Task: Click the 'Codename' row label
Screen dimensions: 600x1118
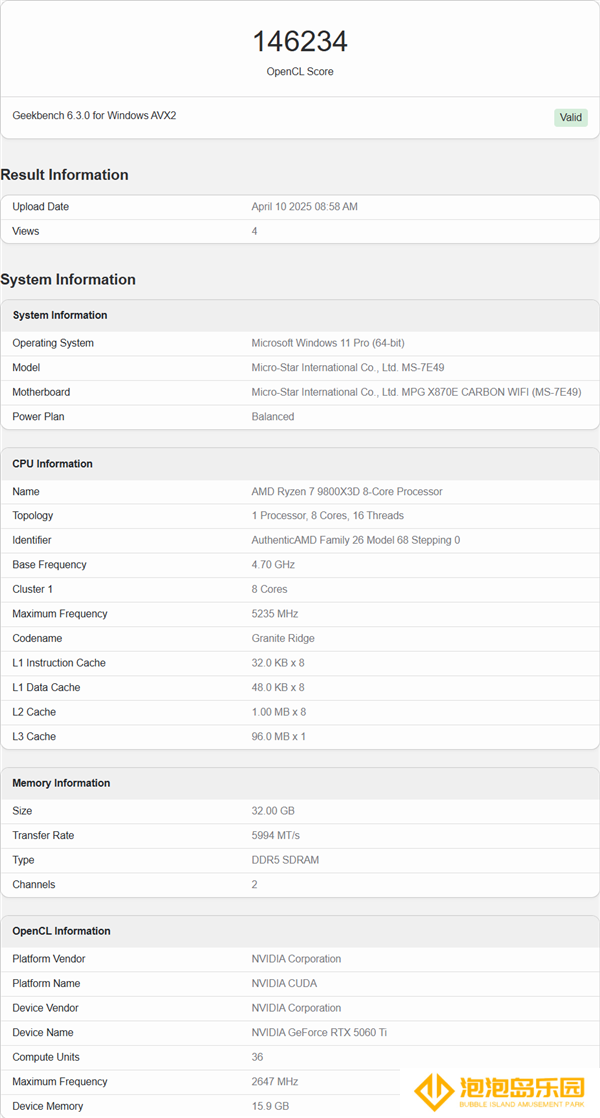Action: pos(37,638)
